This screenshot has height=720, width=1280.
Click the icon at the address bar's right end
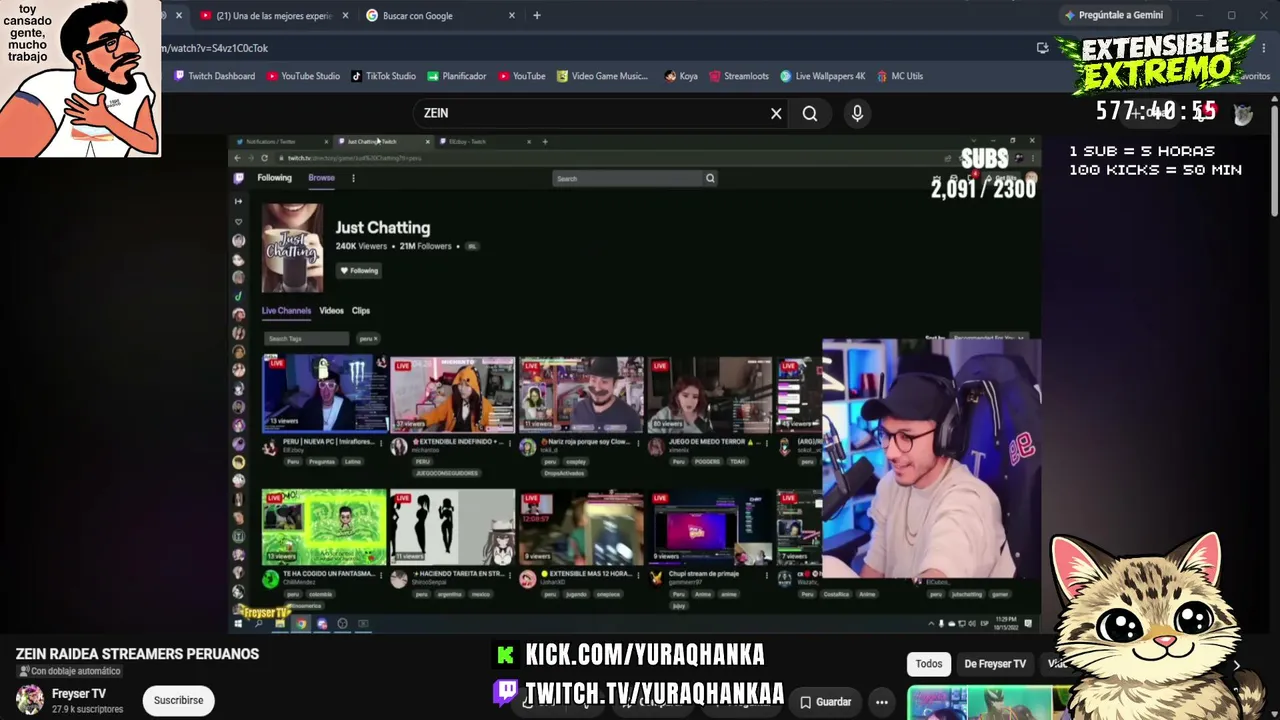tap(1043, 48)
